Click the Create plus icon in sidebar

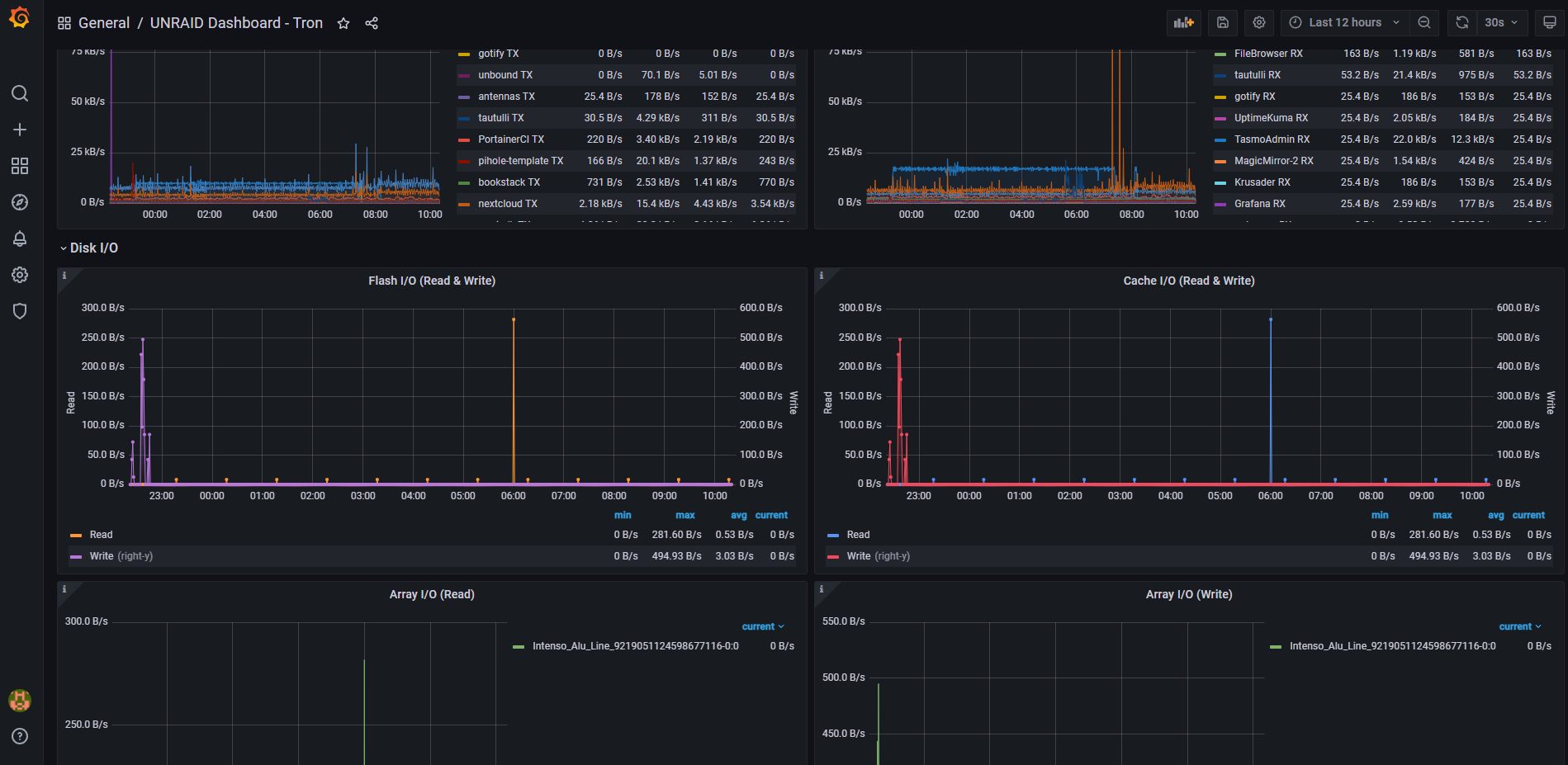click(x=20, y=130)
